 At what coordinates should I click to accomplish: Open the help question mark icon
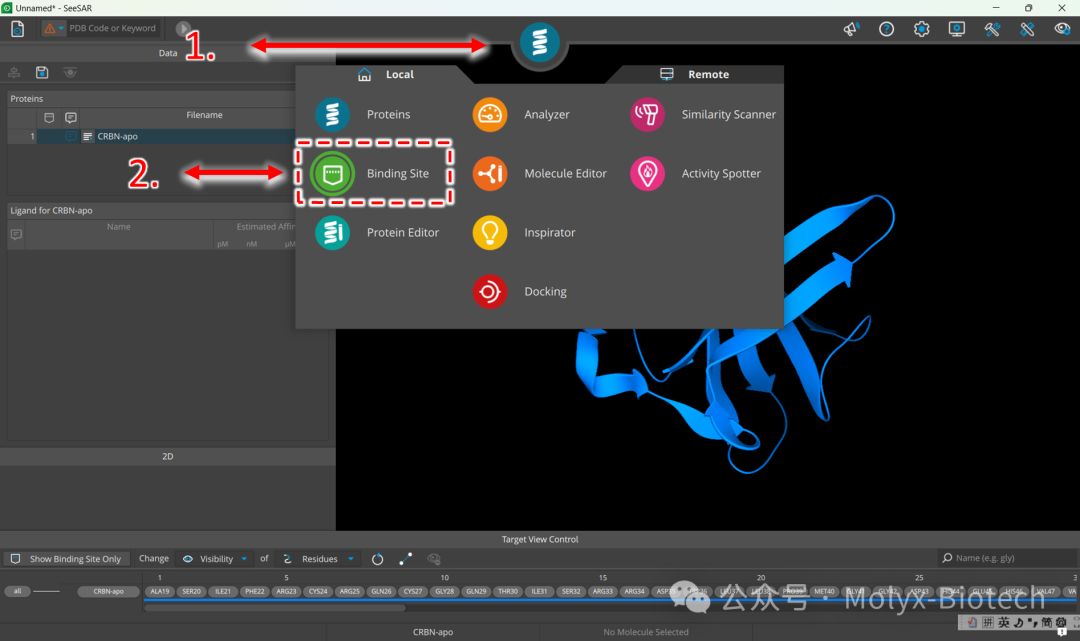pos(886,29)
